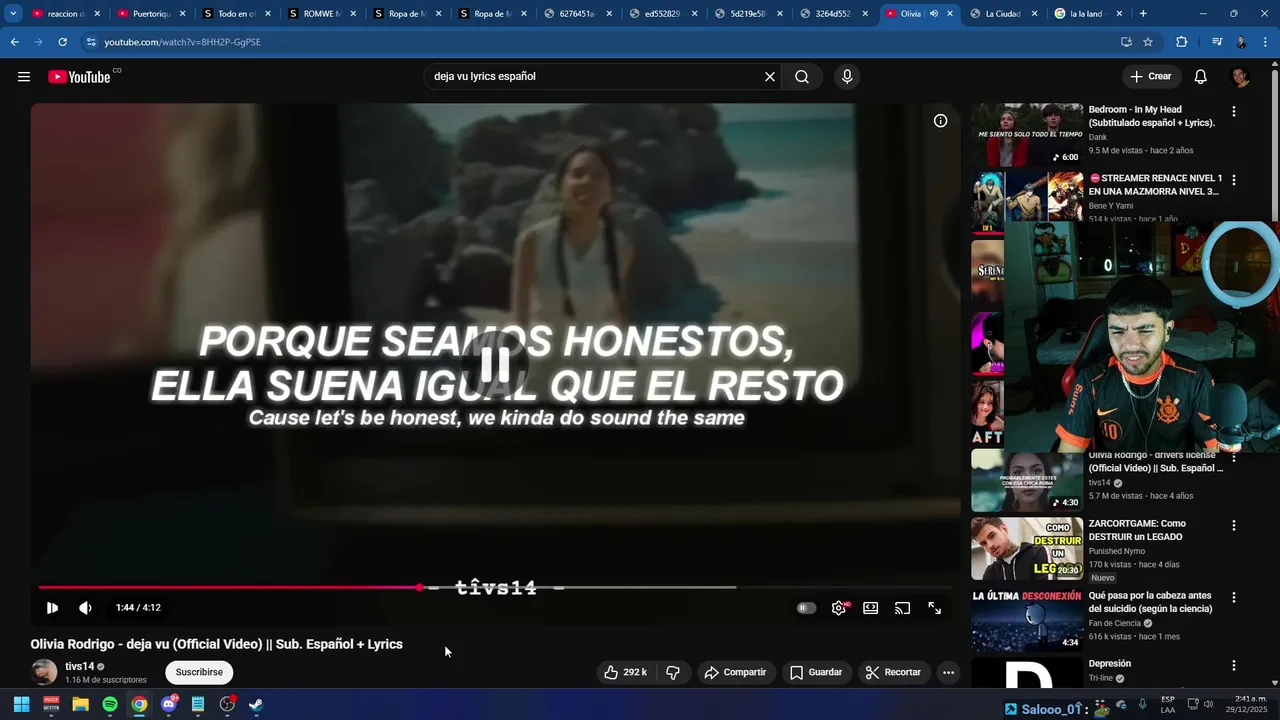Switch to the 'reaccion' browser tab

pos(64,14)
